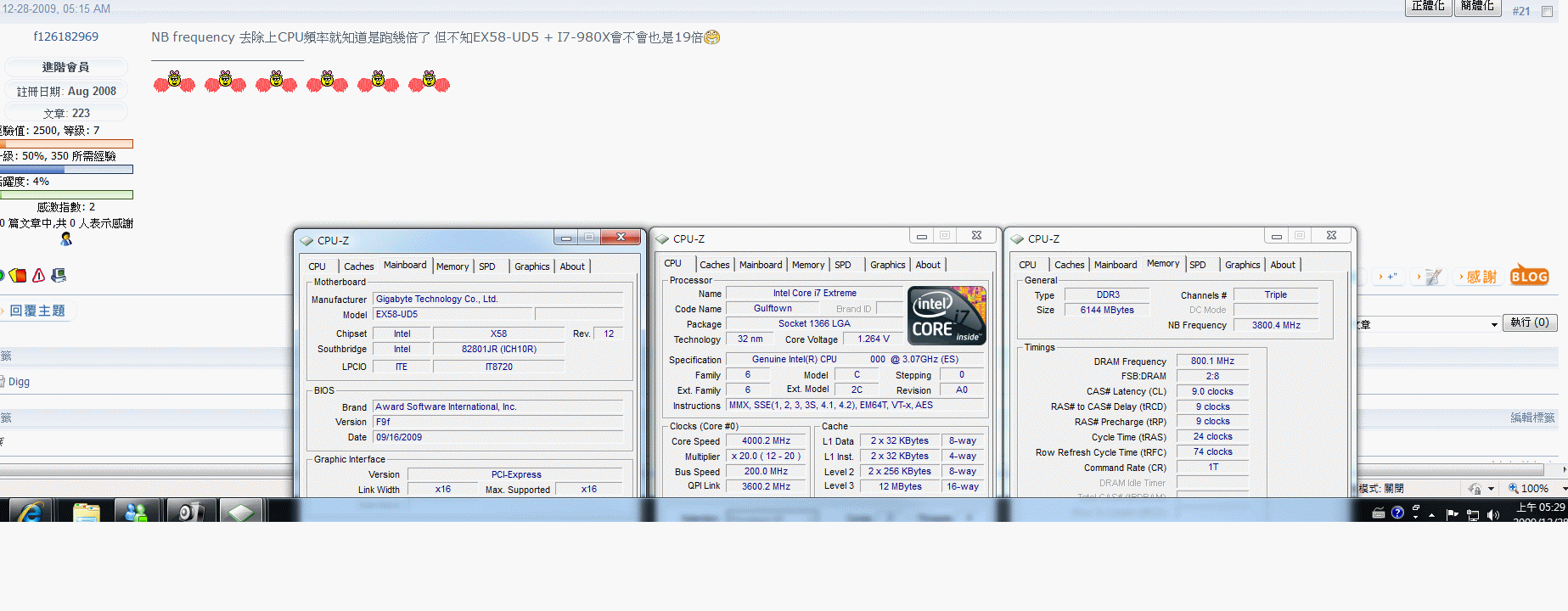Click the blue help question mark tray icon
This screenshot has height=611, width=1568.
point(1397,513)
